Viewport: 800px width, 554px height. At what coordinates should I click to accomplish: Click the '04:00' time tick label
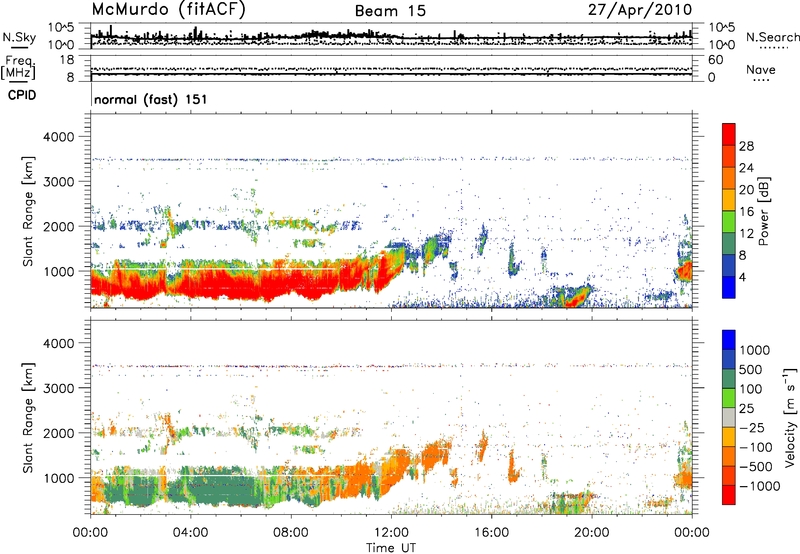[x=190, y=533]
